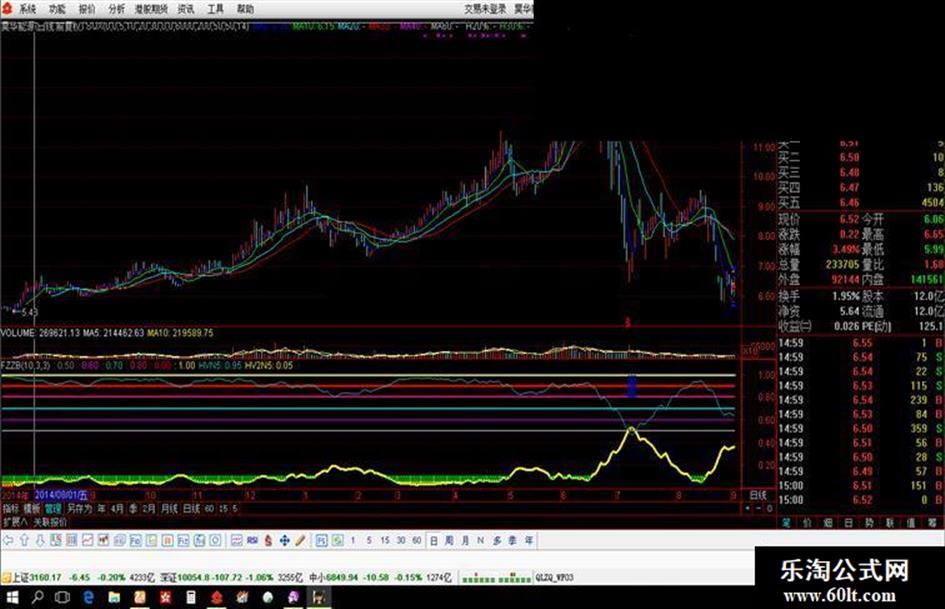The width and height of the screenshot is (945, 609).
Task: Click the PS toolbar icon
Action: coord(322,540)
